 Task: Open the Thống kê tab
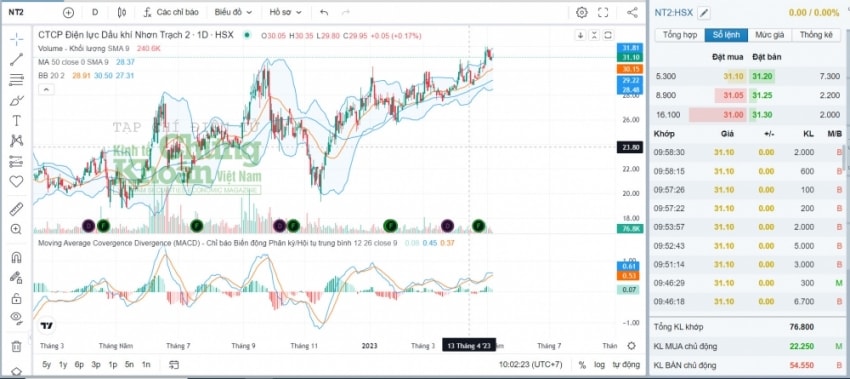click(815, 35)
